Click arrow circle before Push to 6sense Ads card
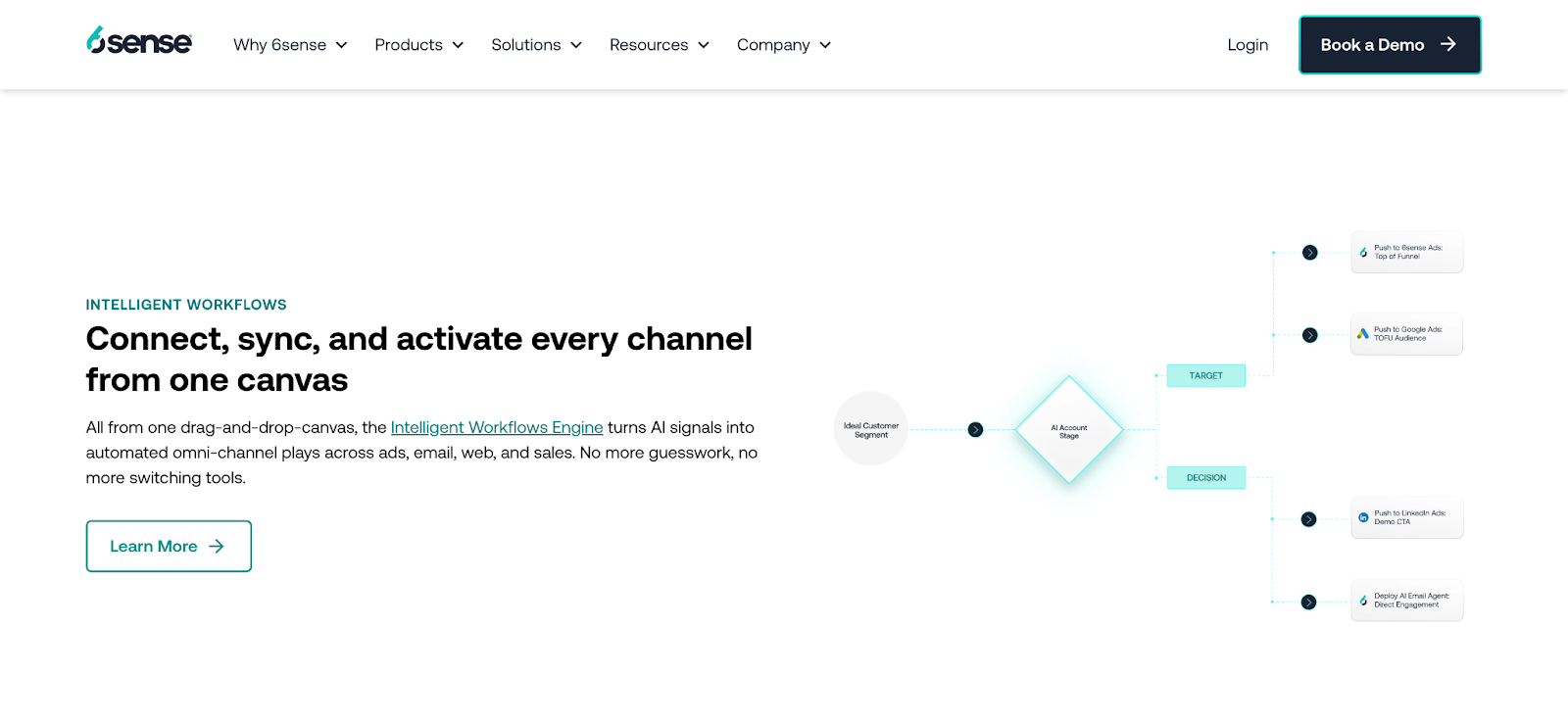Screen dimensions: 1568x724 click(1309, 253)
